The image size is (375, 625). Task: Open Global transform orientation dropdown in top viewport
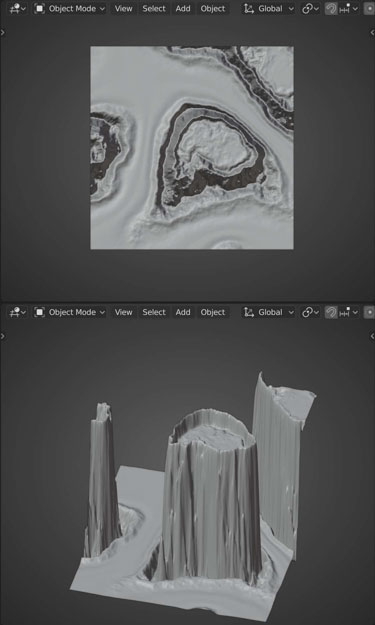269,8
